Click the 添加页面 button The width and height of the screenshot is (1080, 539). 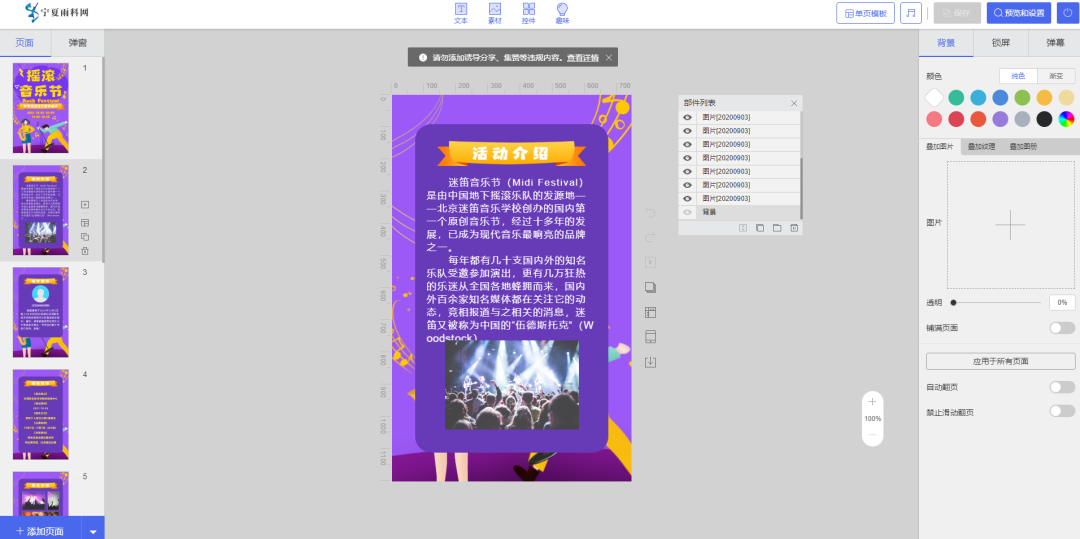(x=41, y=531)
